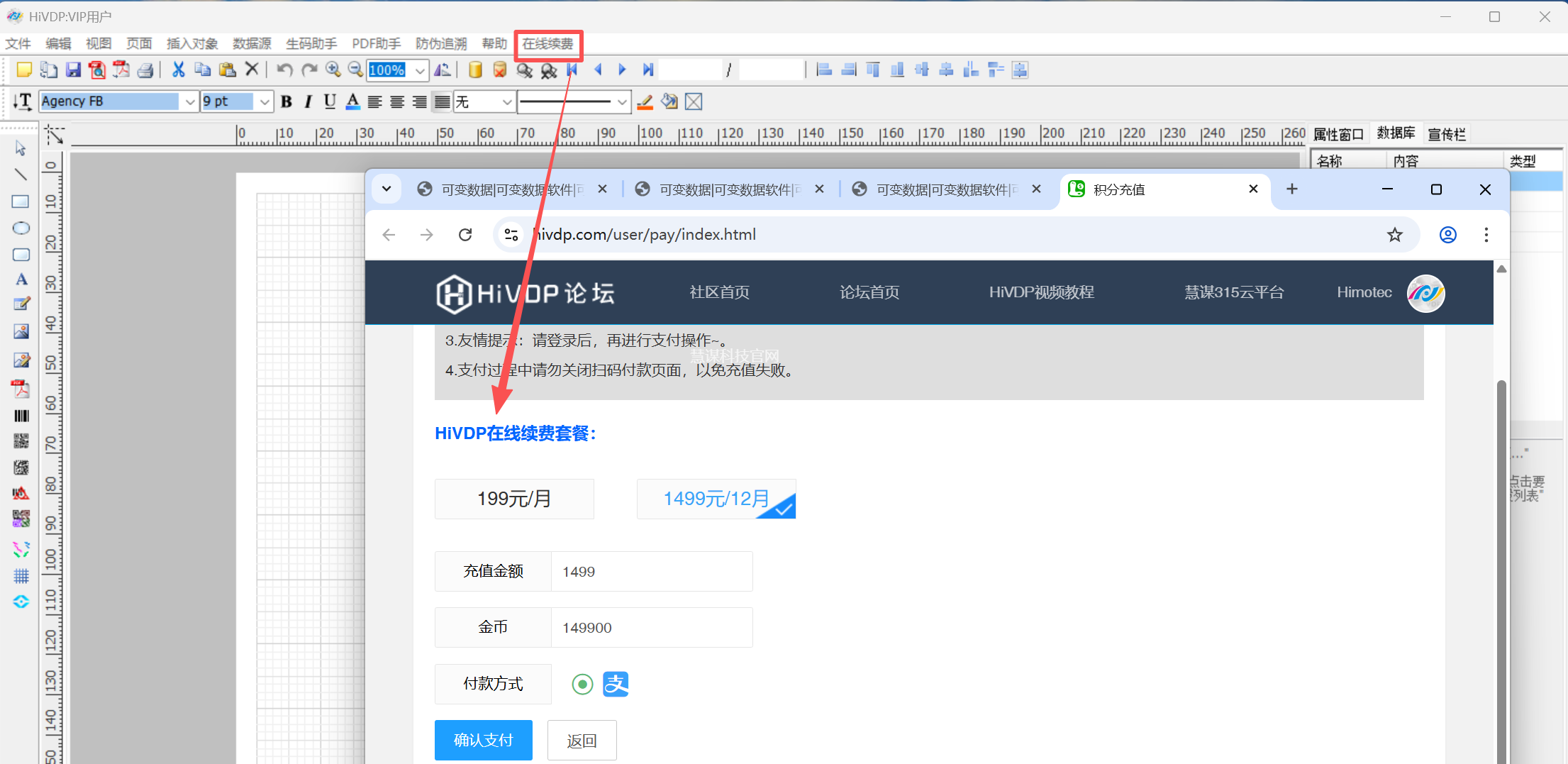1568x764 pixels.
Task: Open the 100% zoom level dropdown
Action: pyautogui.click(x=420, y=70)
